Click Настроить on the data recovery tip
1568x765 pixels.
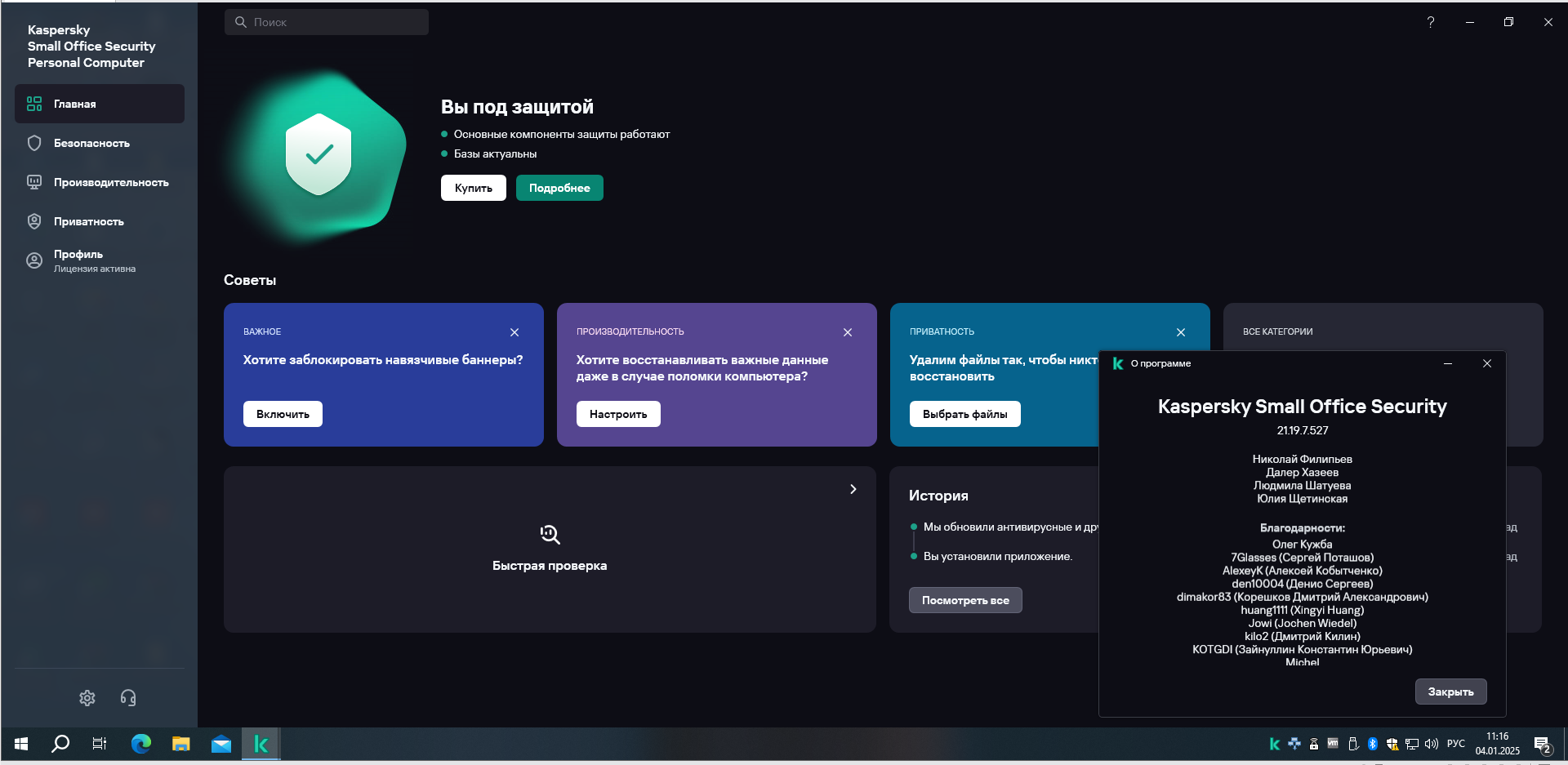click(618, 414)
